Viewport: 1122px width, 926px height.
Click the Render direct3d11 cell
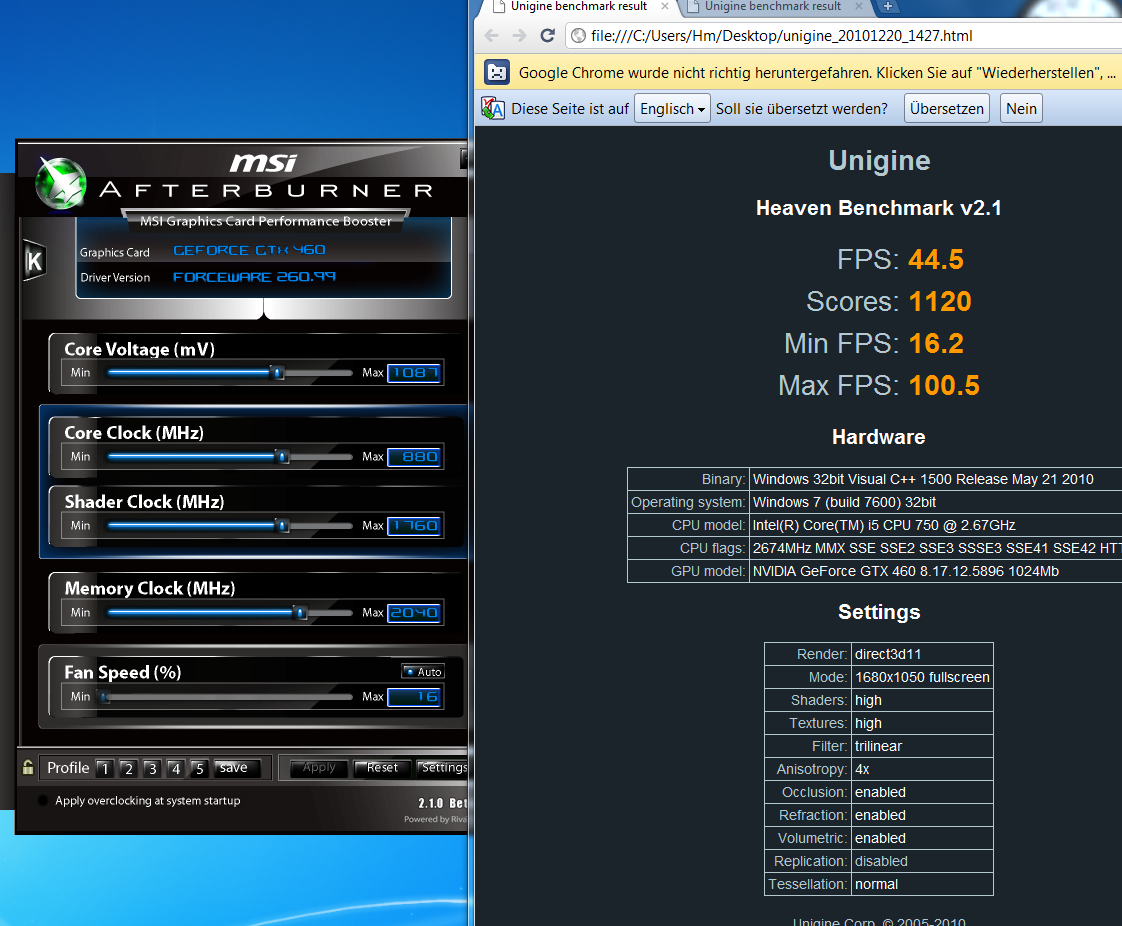tap(922, 654)
